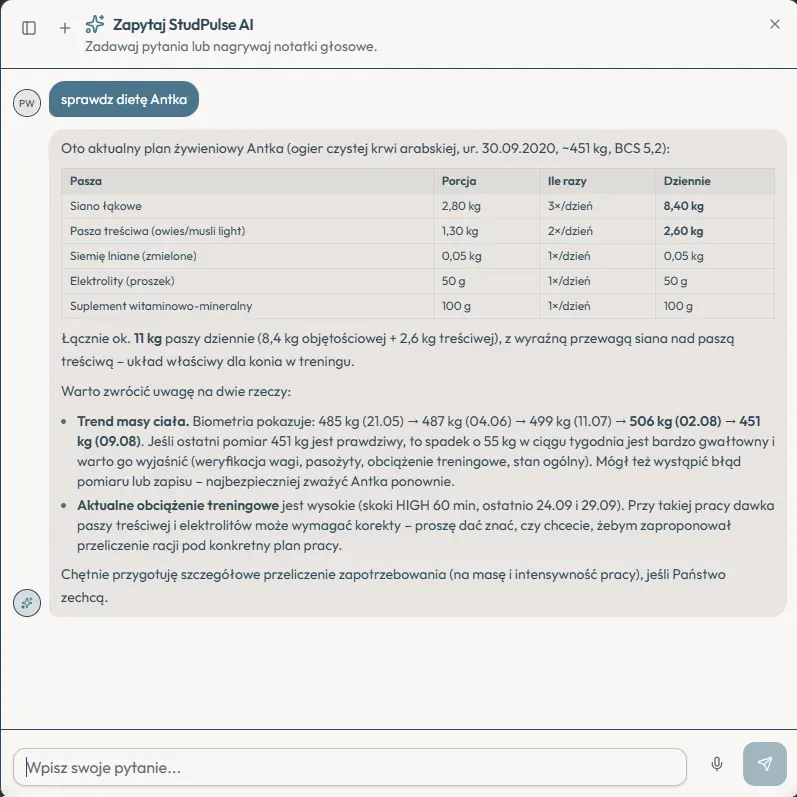Screen dimensions: 797x797
Task: Click the 'Trend masy ciała.' bold heading
Action: pos(133,421)
